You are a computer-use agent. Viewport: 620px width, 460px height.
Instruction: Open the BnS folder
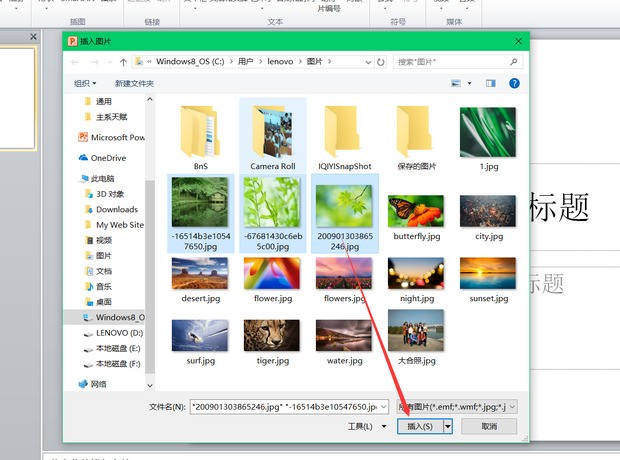click(200, 135)
